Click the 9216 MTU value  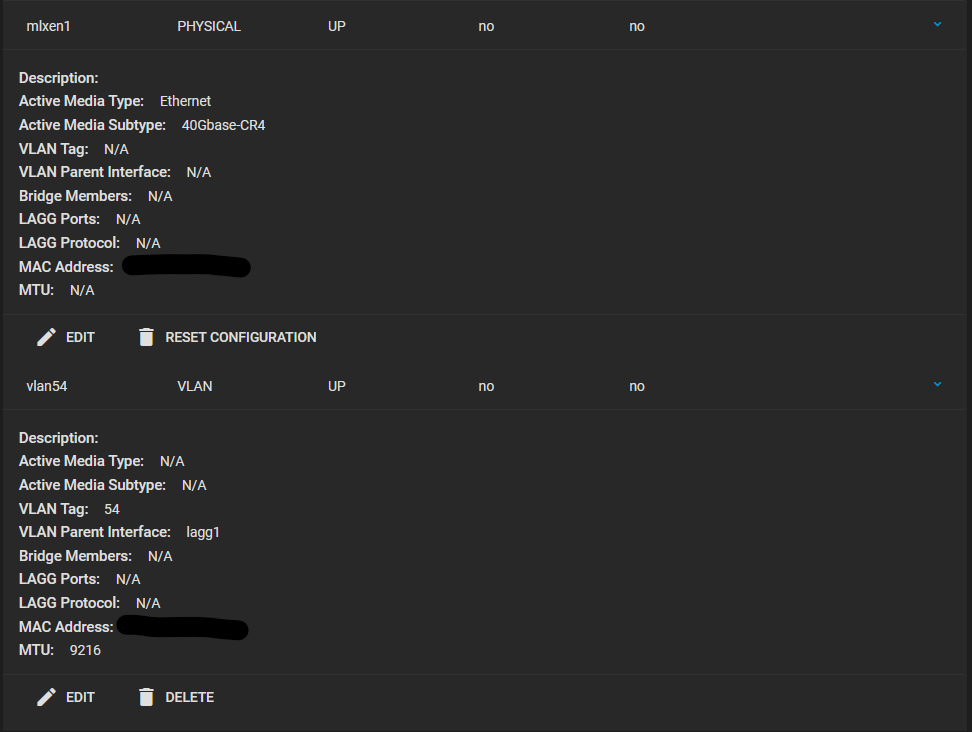(85, 650)
